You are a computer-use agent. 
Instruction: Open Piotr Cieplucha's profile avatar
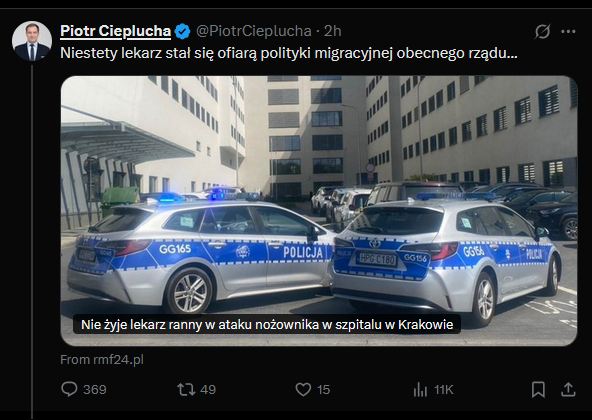coord(32,41)
